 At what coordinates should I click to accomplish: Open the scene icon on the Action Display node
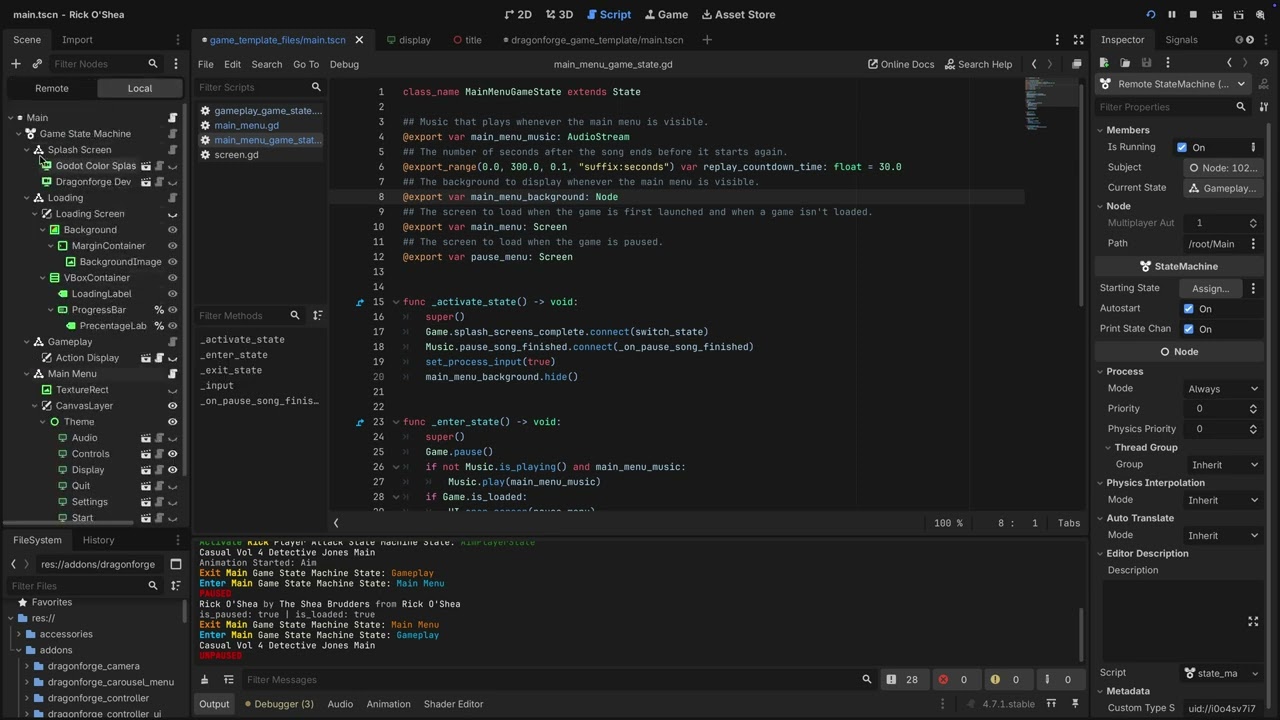coord(146,358)
